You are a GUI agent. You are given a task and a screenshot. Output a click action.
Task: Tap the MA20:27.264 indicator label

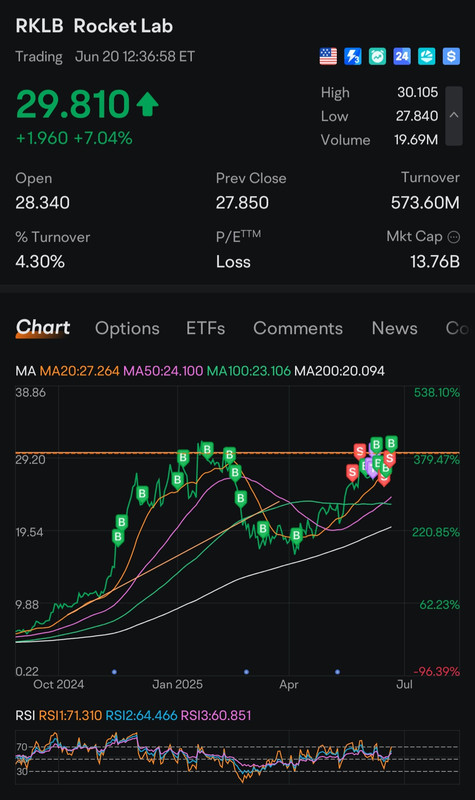coord(80,371)
